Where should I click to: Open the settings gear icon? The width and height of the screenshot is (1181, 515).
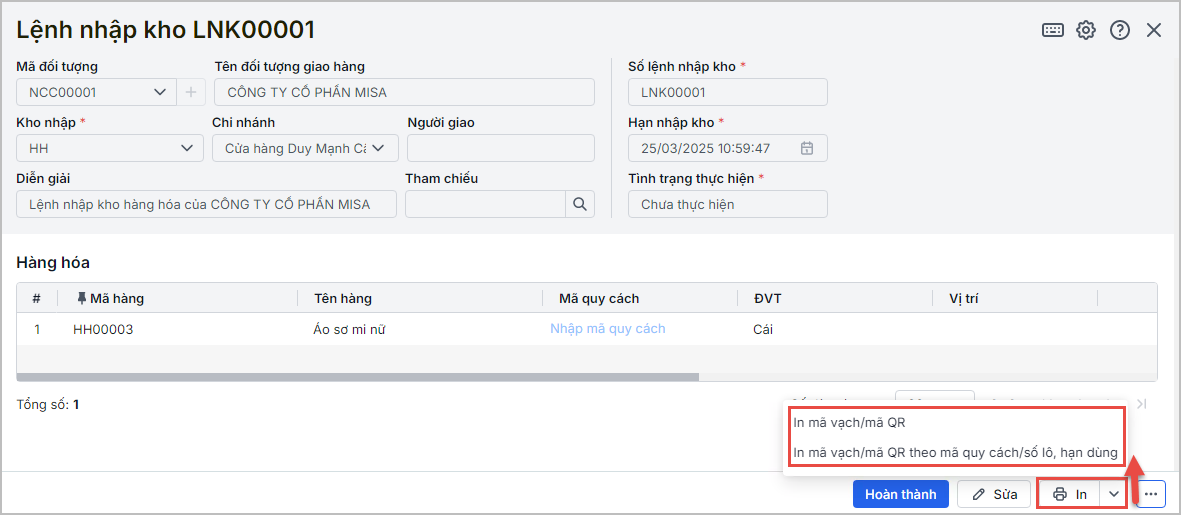[x=1086, y=30]
